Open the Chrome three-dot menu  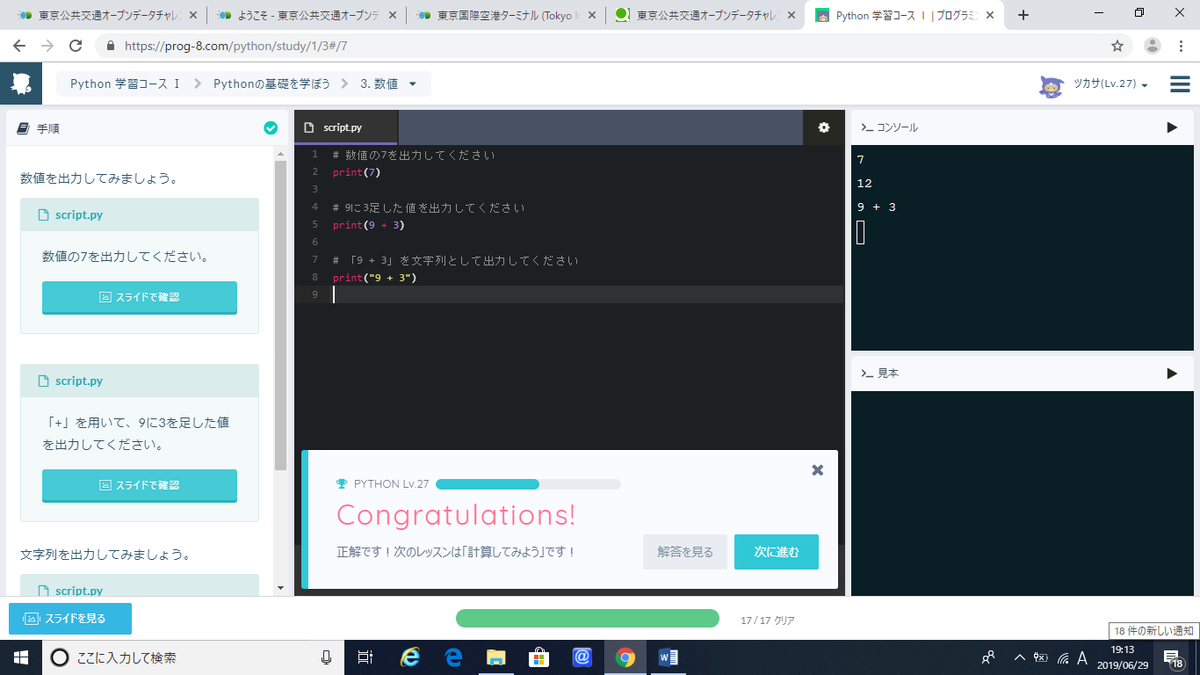click(x=1177, y=46)
